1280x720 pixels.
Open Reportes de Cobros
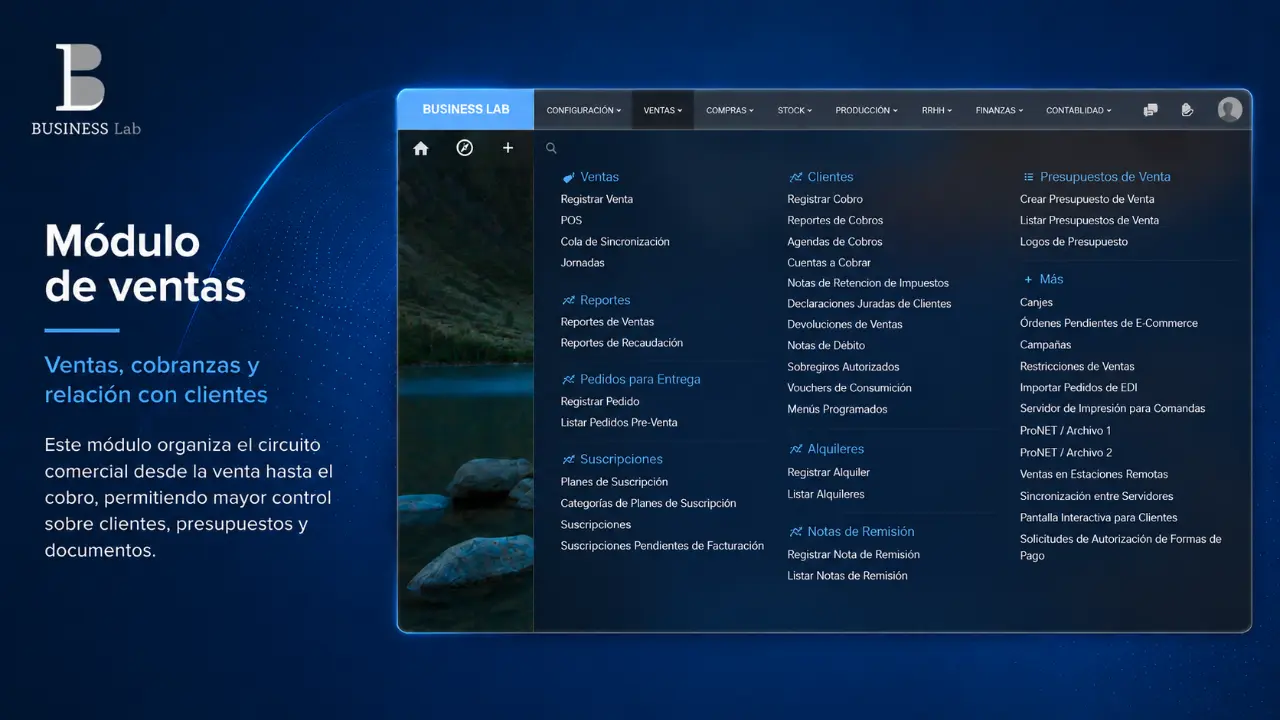pos(835,220)
